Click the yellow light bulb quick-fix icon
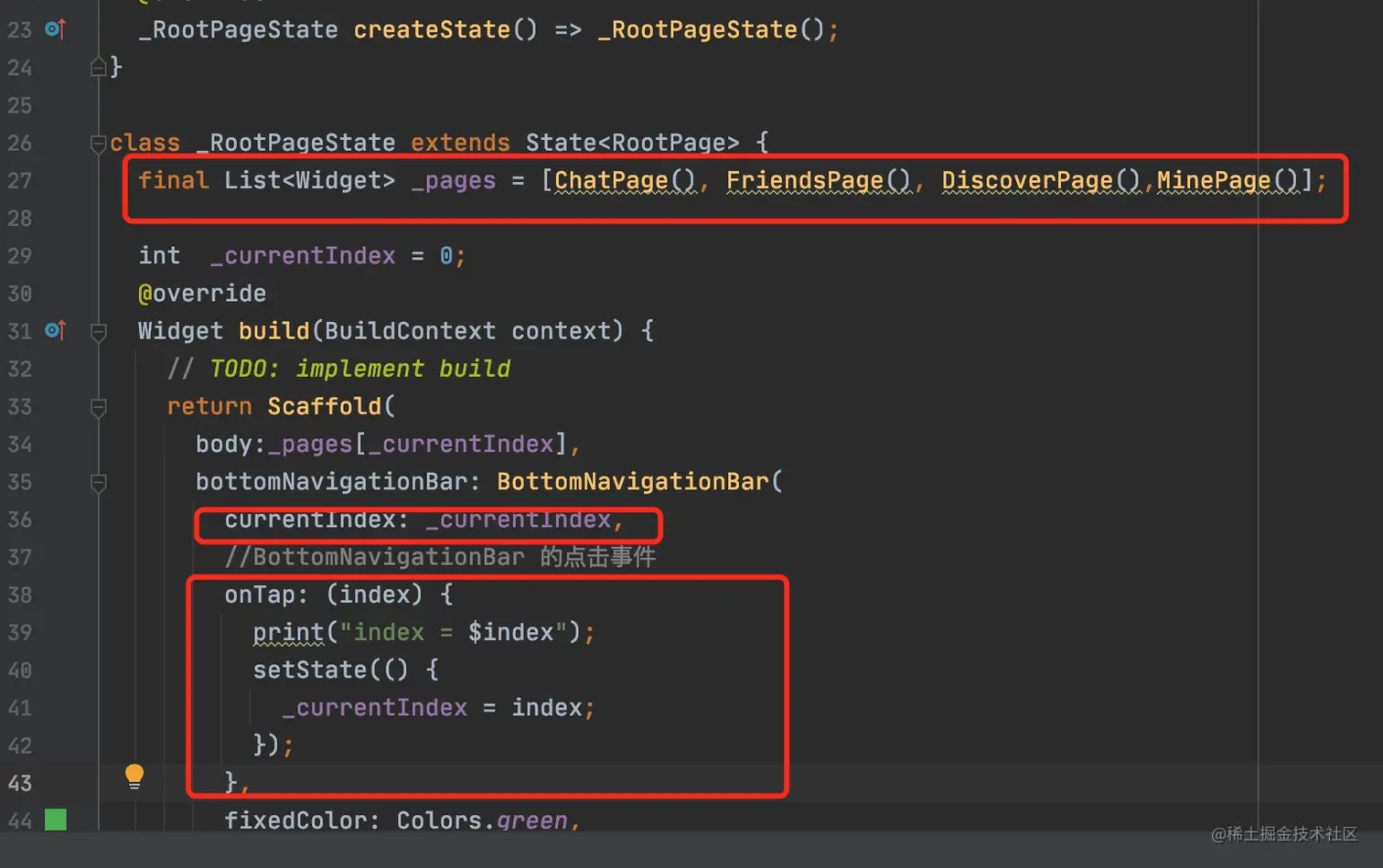This screenshot has width=1383, height=868. pyautogui.click(x=134, y=777)
